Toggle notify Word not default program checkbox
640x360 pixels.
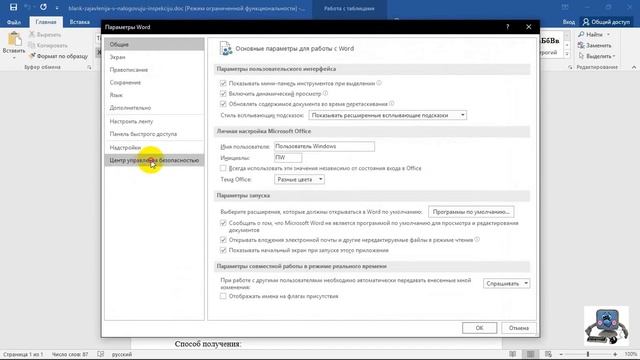point(223,223)
